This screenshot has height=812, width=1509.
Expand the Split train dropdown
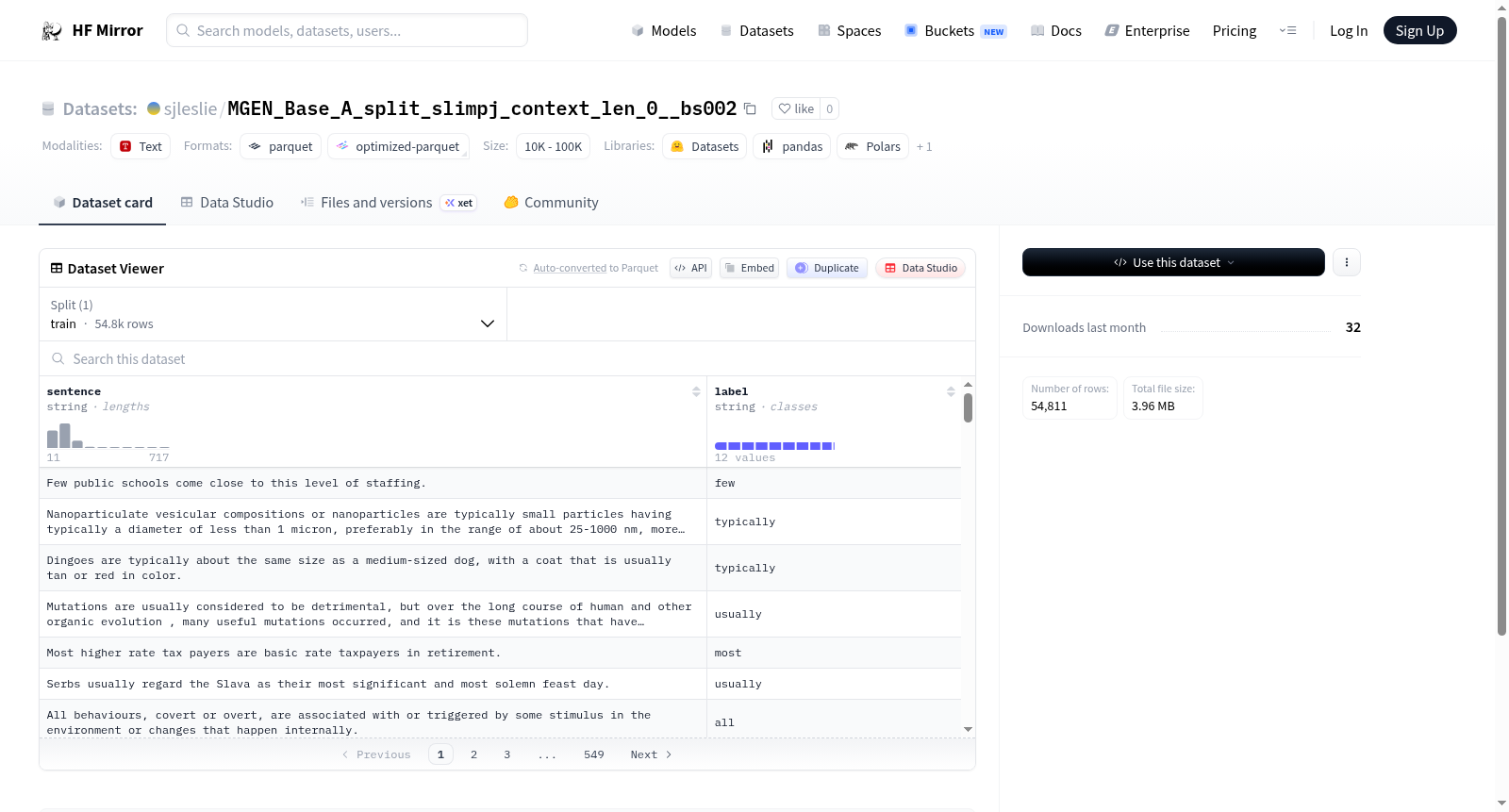click(273, 314)
